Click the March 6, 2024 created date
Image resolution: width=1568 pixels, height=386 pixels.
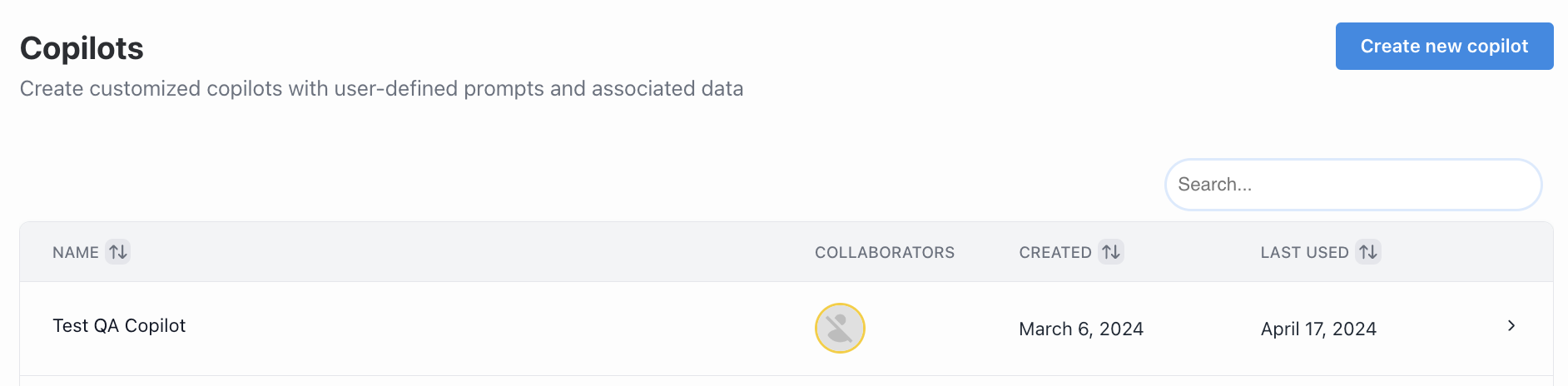click(x=1080, y=329)
